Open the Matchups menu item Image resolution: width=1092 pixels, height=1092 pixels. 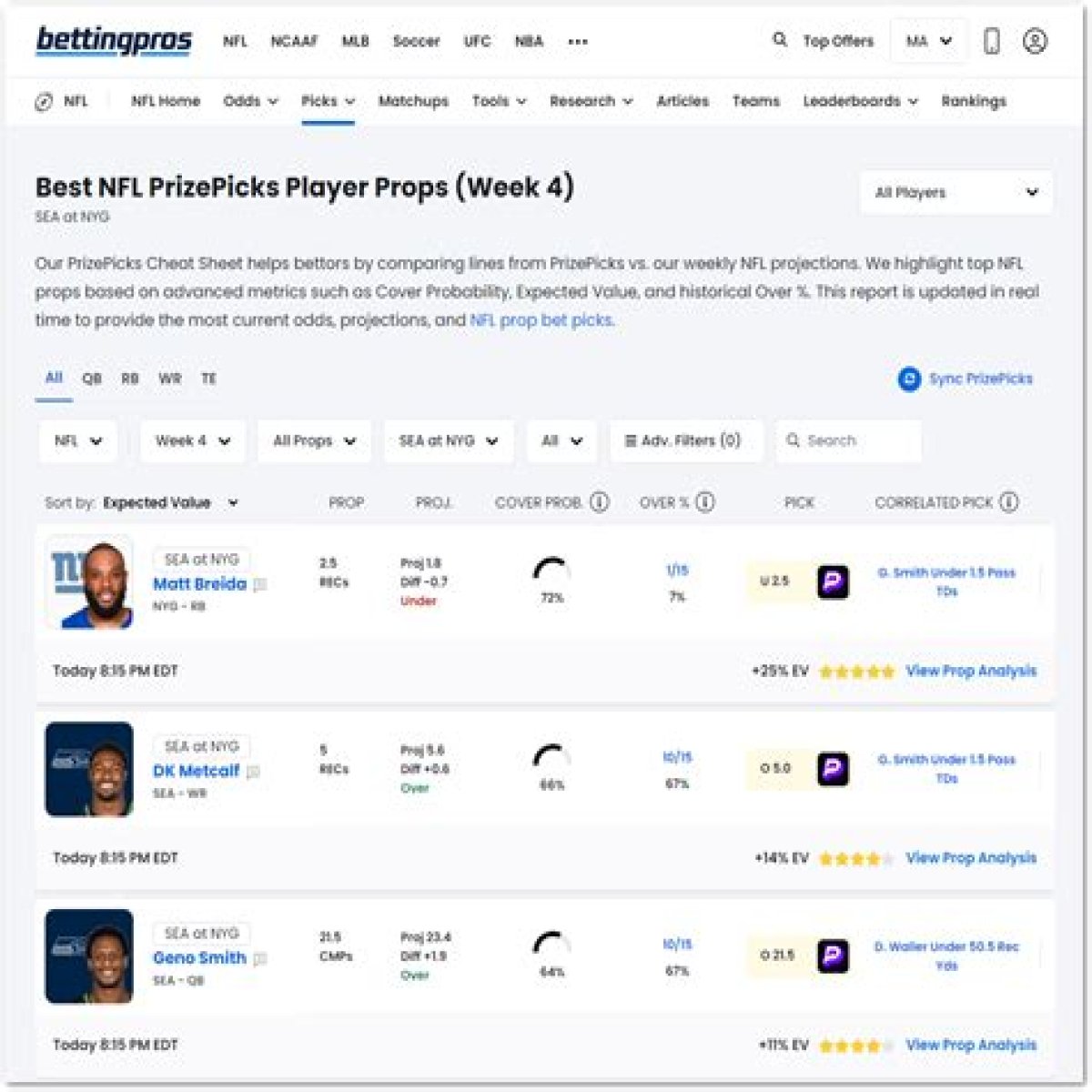coord(413,101)
